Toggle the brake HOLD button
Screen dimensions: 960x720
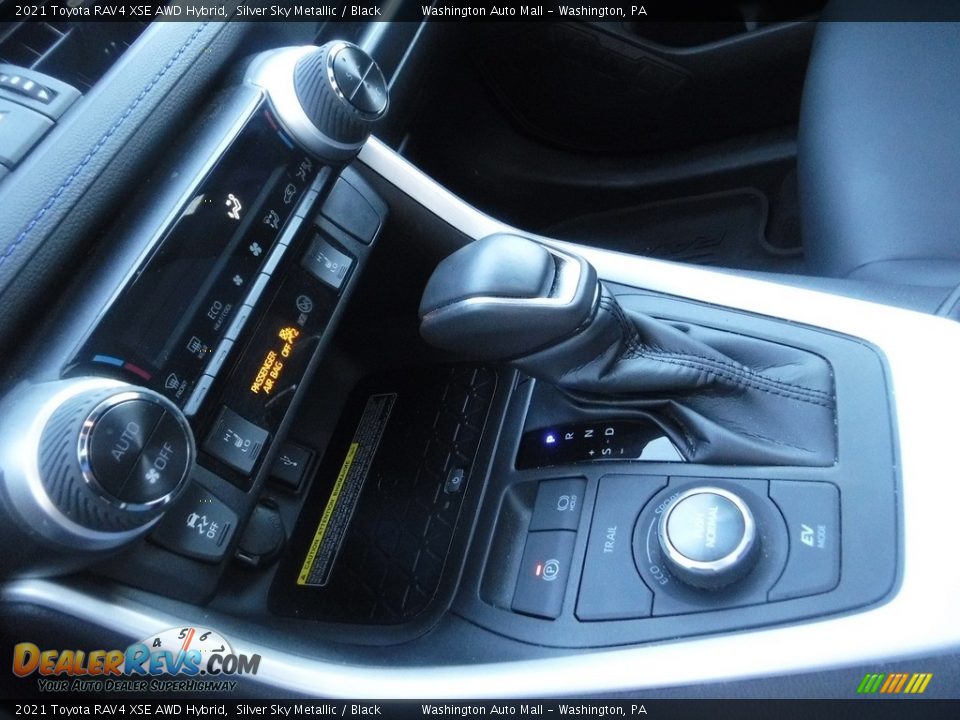point(558,505)
